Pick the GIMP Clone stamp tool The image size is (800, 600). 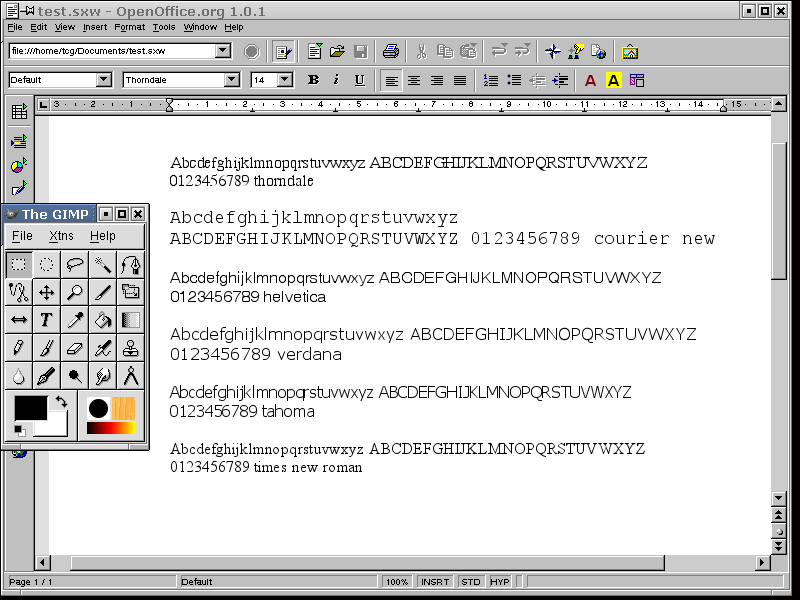coord(131,348)
